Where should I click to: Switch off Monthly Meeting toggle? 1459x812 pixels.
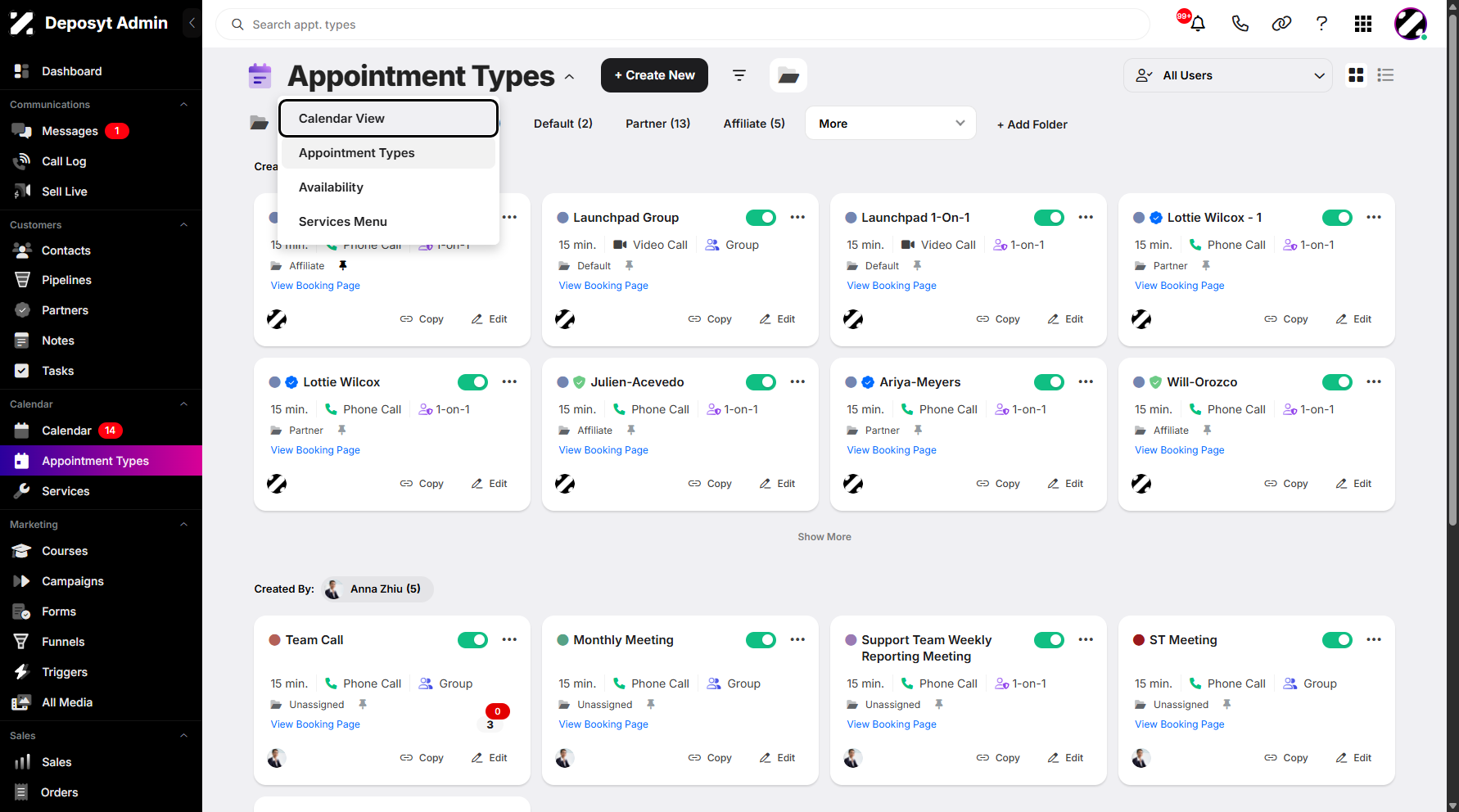[x=761, y=640]
